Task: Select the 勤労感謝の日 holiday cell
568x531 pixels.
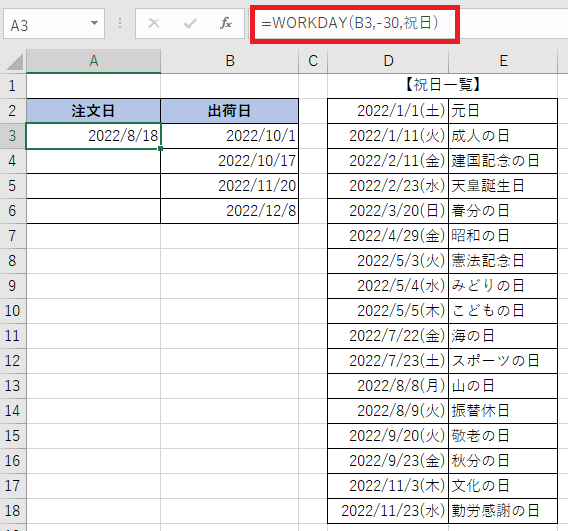Action: click(503, 511)
